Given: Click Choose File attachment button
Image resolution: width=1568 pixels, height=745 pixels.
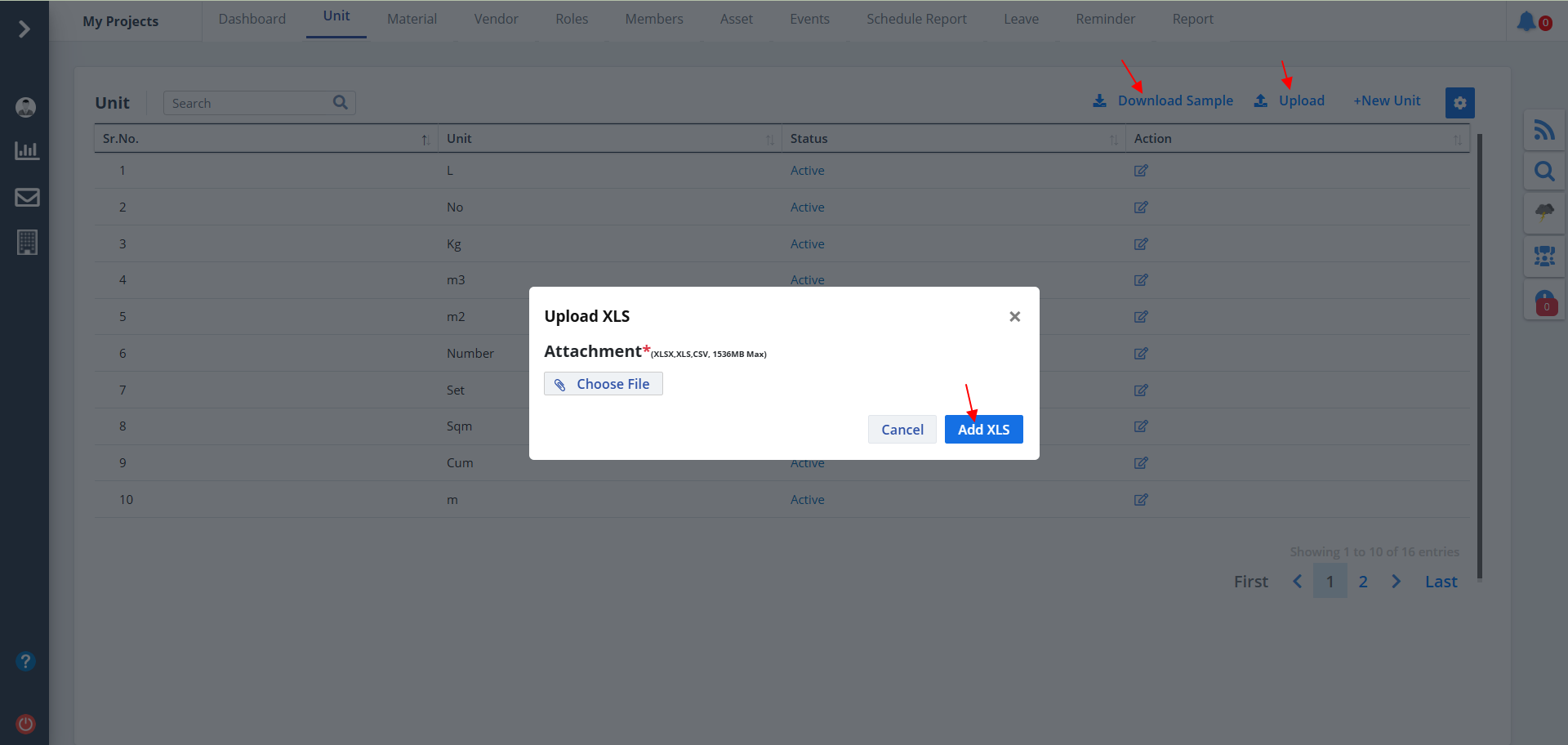Looking at the screenshot, I should click(604, 384).
